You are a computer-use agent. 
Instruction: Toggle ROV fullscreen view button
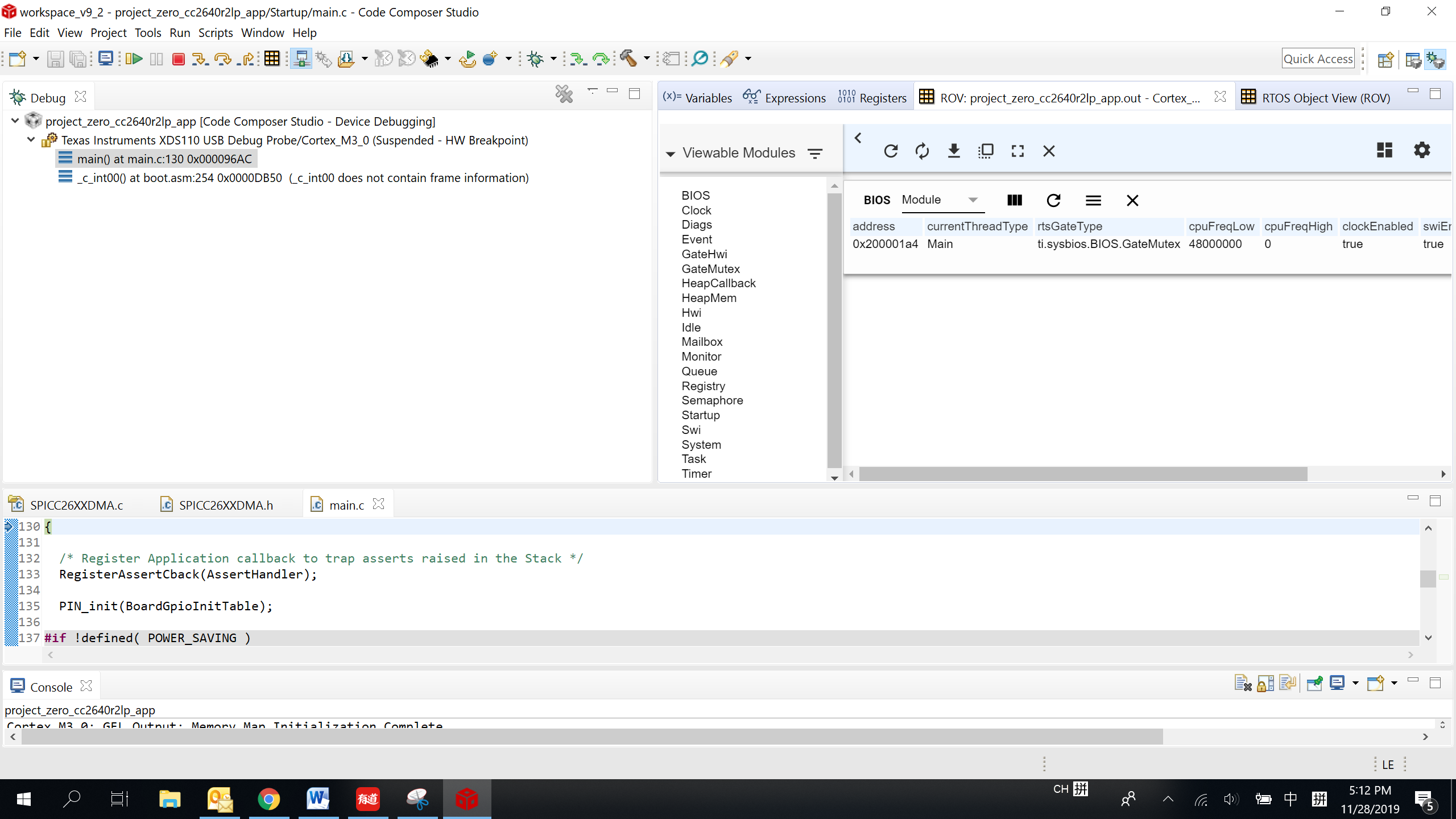pos(1017,151)
